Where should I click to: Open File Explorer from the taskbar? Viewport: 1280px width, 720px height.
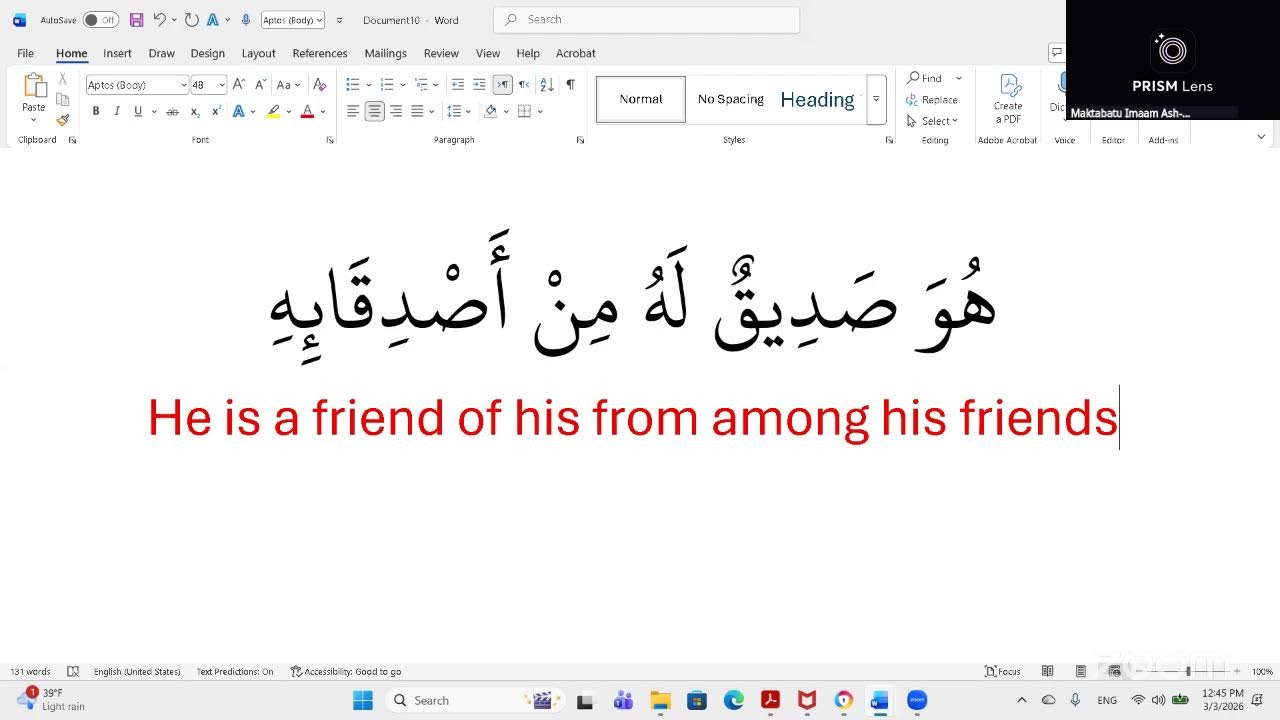point(659,700)
